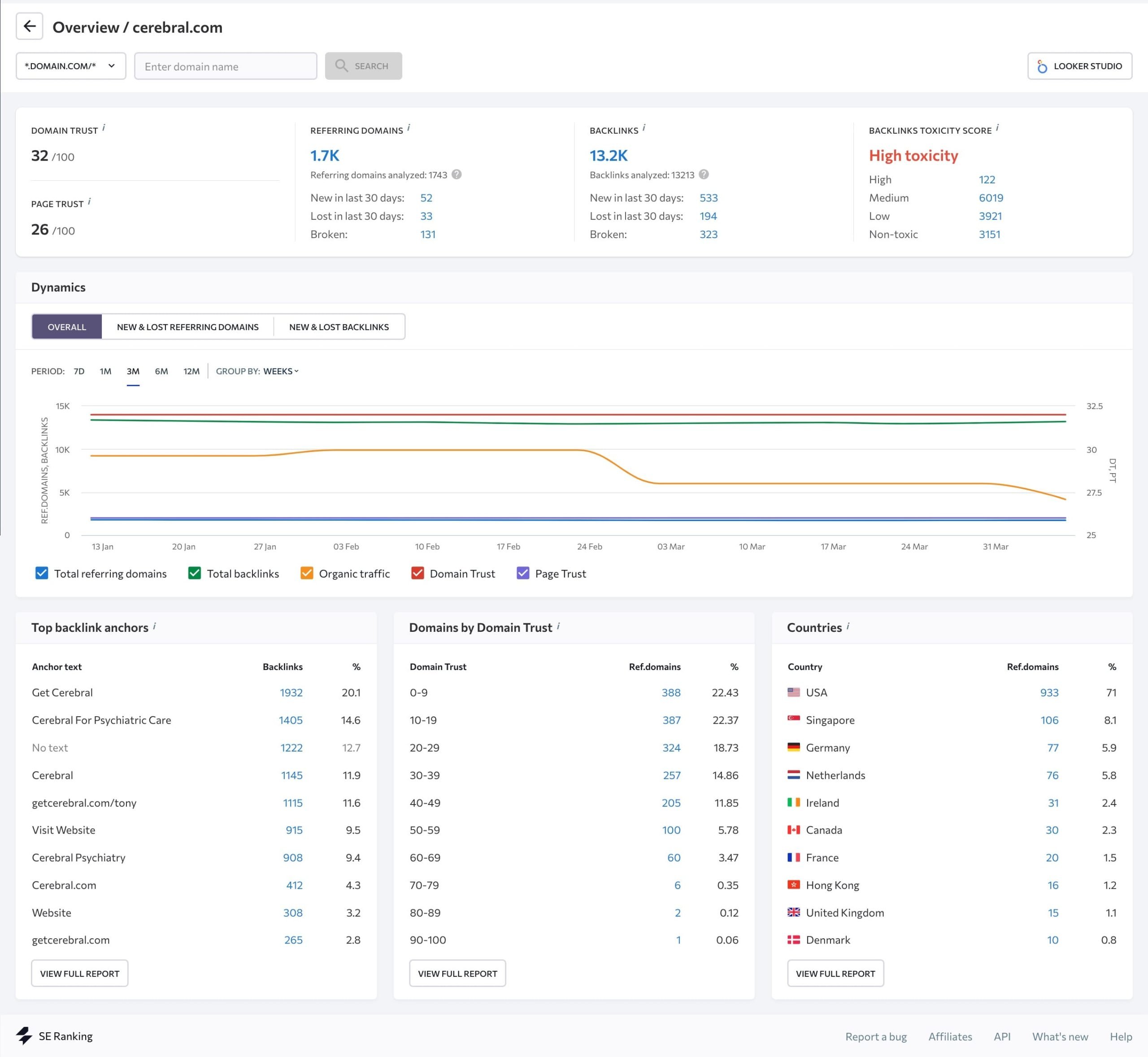Switch chart period to 12M
This screenshot has width=1148, height=1057.
tap(191, 370)
